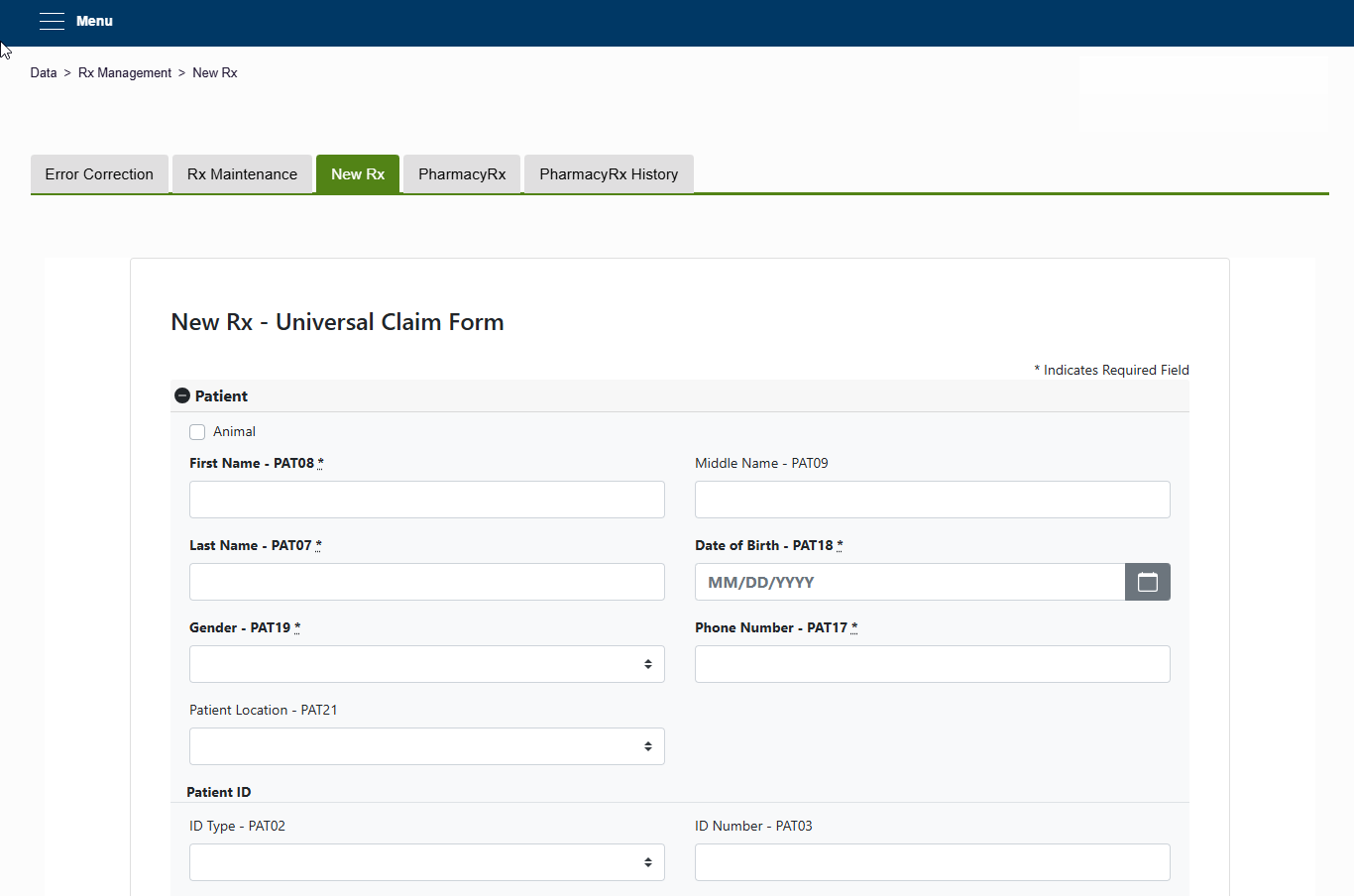Tick the Animal checkbox
The image size is (1354, 896).
pyautogui.click(x=197, y=432)
